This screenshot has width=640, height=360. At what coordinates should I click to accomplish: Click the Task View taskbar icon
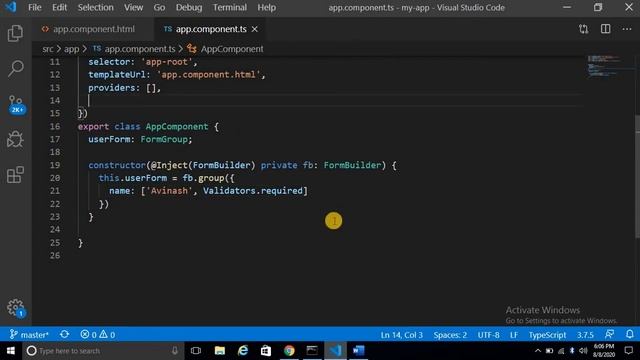tap(196, 351)
